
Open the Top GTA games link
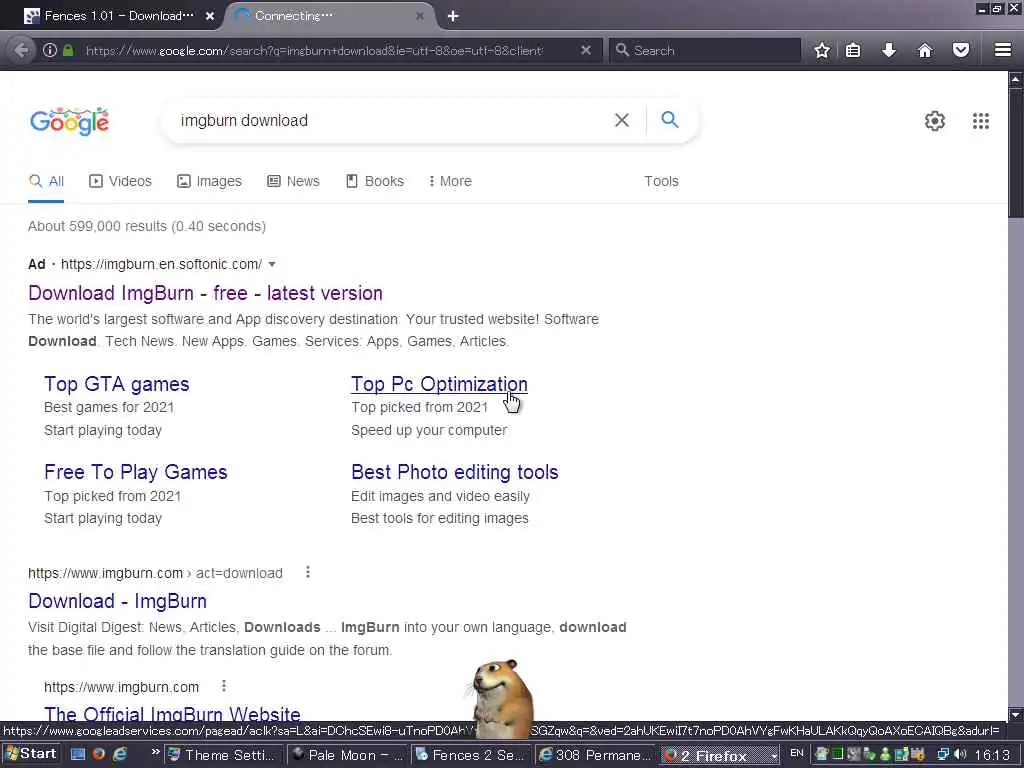click(x=116, y=384)
